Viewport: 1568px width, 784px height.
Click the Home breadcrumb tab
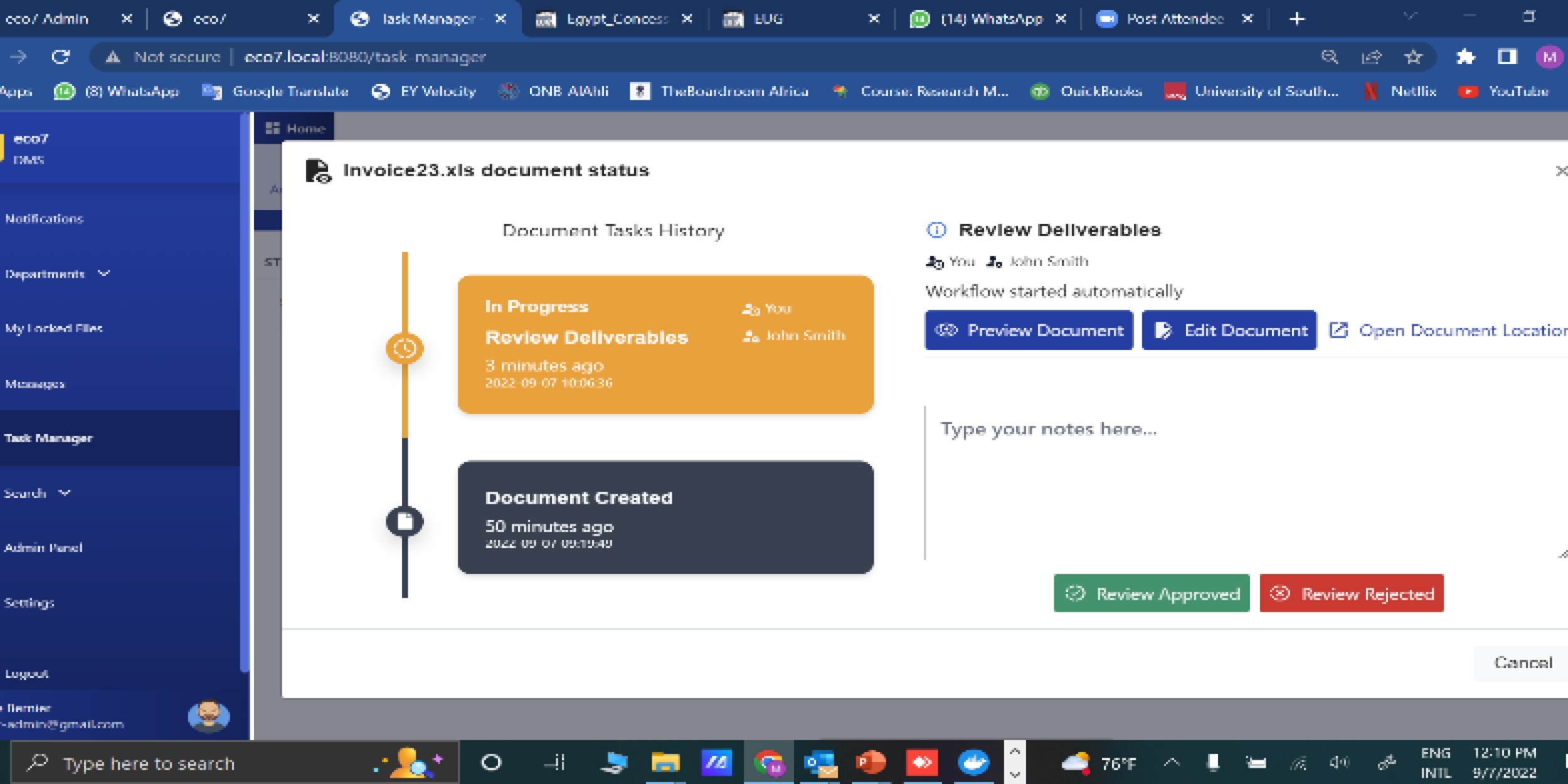[x=295, y=129]
